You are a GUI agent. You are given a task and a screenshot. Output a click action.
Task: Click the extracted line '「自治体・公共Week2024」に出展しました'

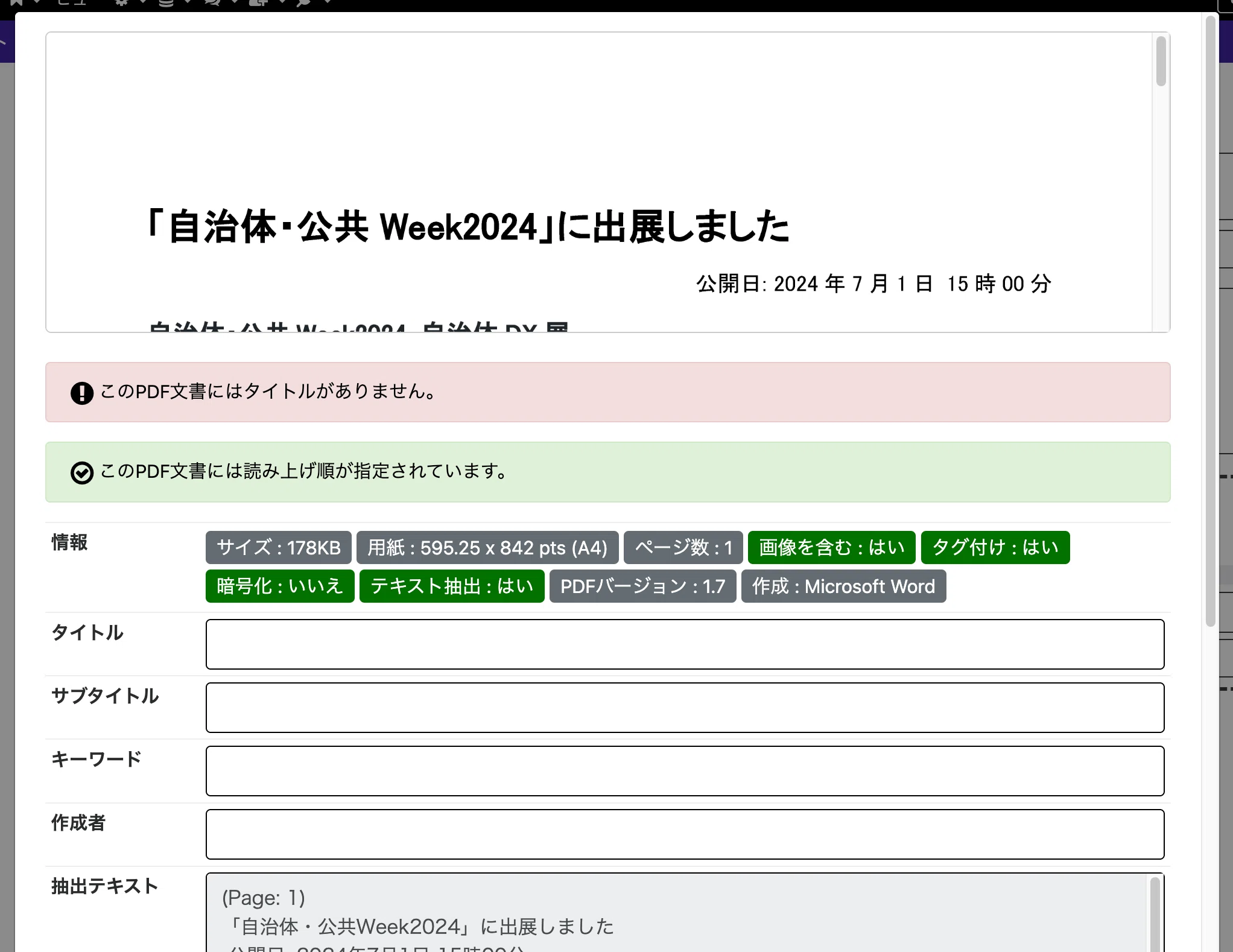[421, 927]
